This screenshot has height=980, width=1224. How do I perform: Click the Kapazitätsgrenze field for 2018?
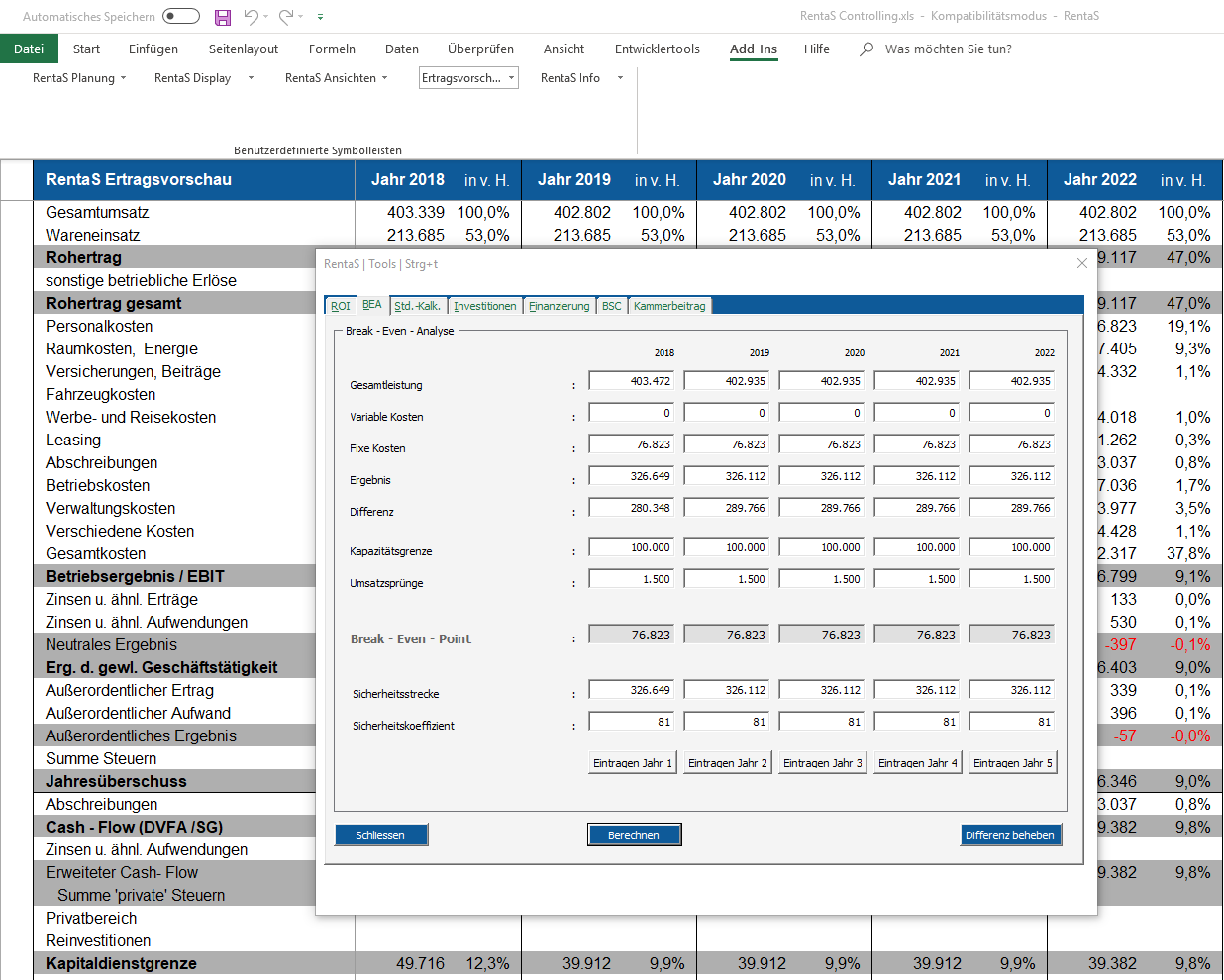[x=632, y=547]
